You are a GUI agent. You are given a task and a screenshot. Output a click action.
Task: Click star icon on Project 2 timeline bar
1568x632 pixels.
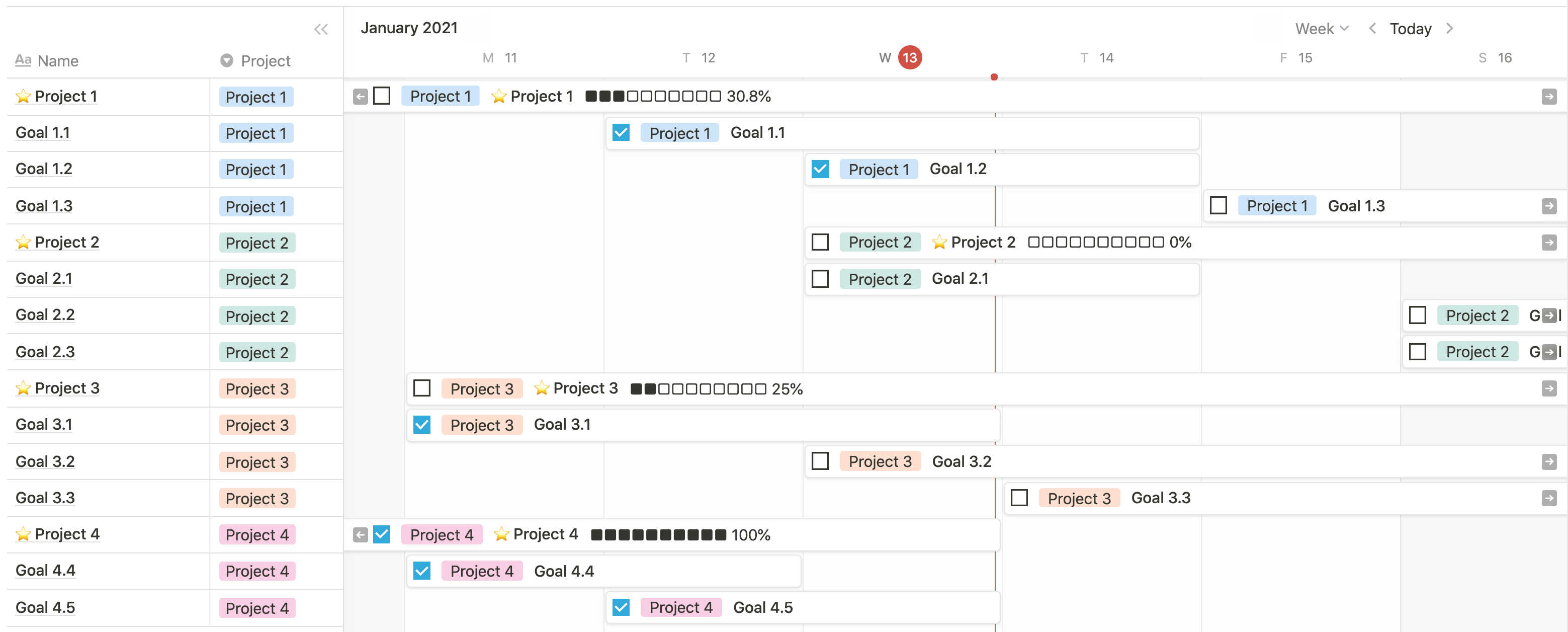coord(940,243)
